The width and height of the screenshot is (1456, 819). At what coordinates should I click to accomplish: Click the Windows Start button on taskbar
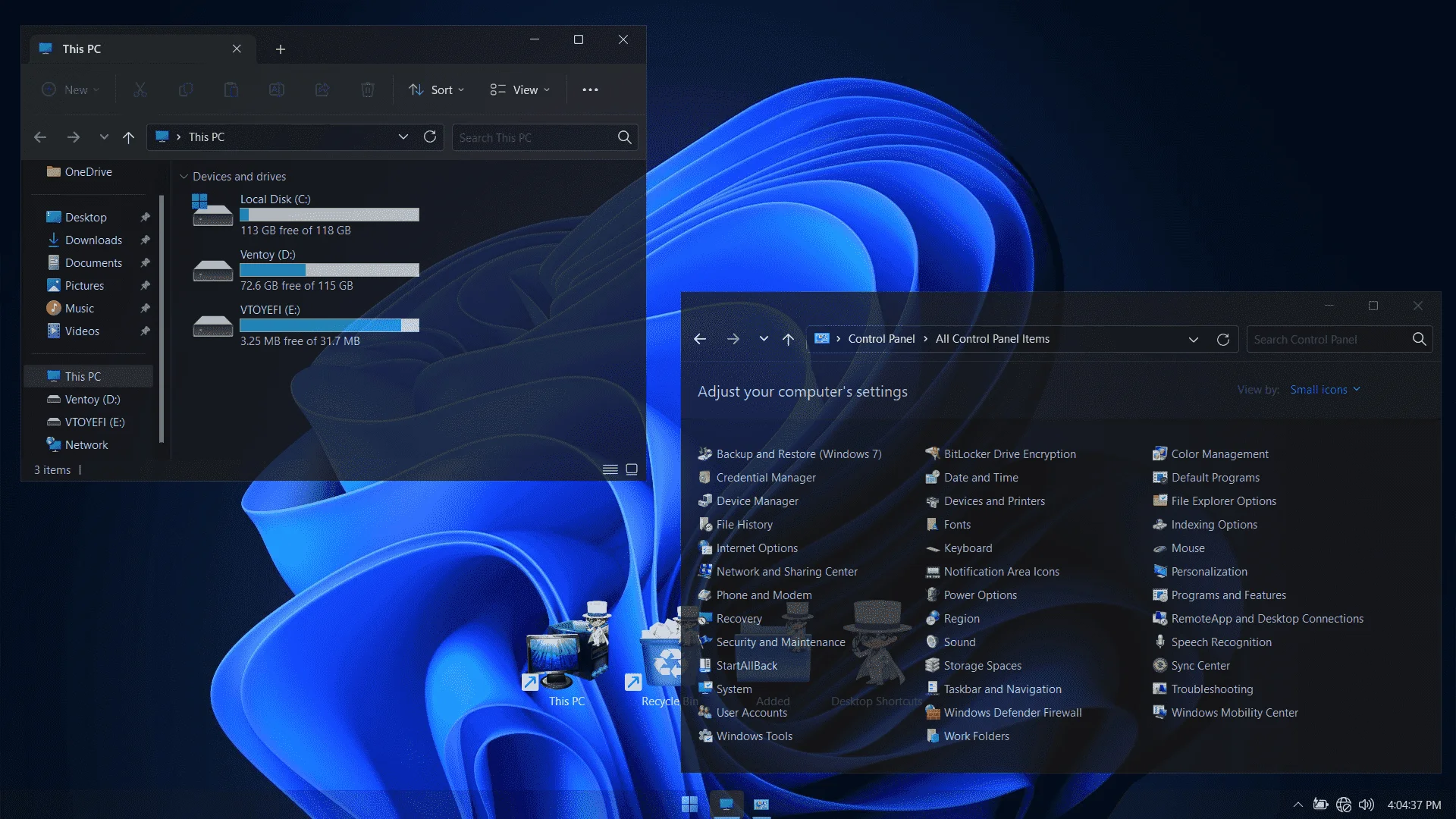click(x=689, y=804)
